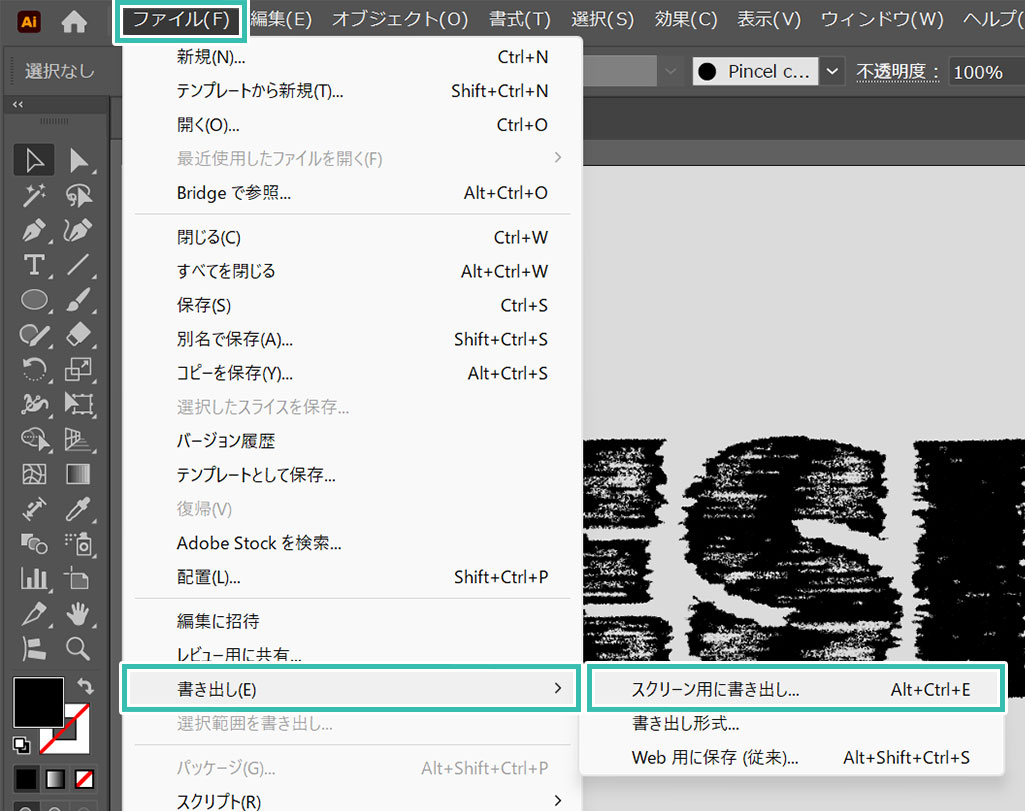Click the black fill color swatch

[x=38, y=702]
